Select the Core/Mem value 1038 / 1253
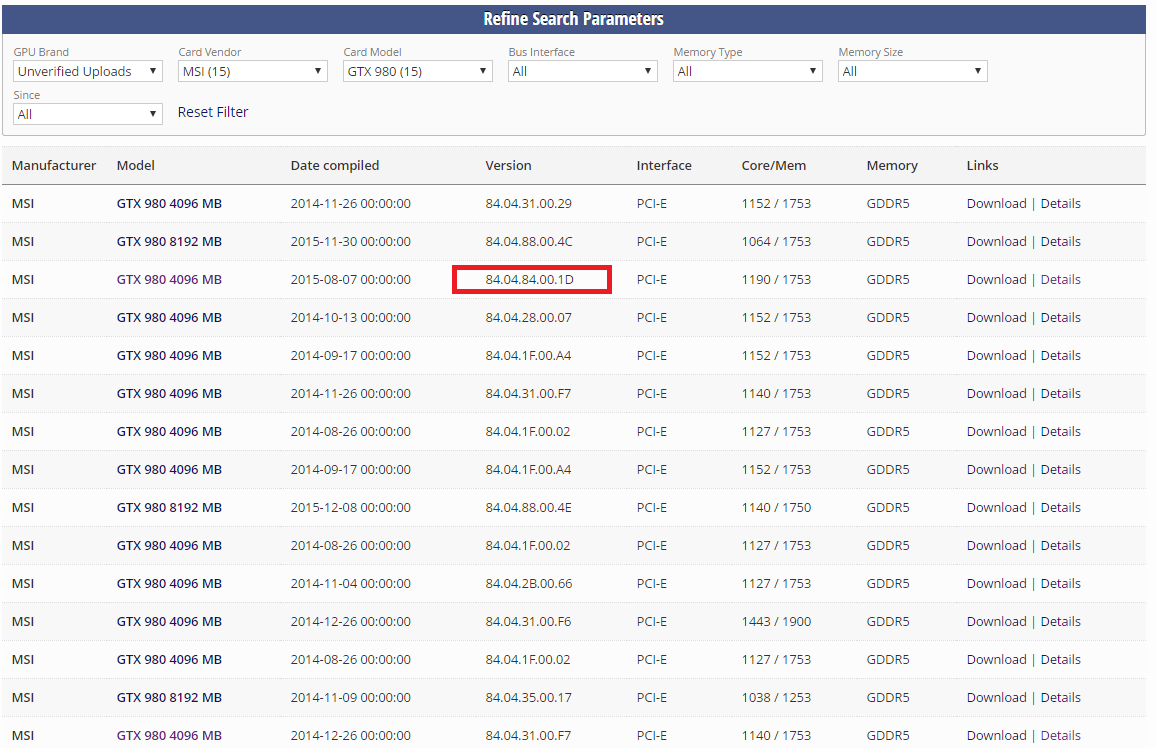Screen dimensions: 1157x748 (x=776, y=697)
